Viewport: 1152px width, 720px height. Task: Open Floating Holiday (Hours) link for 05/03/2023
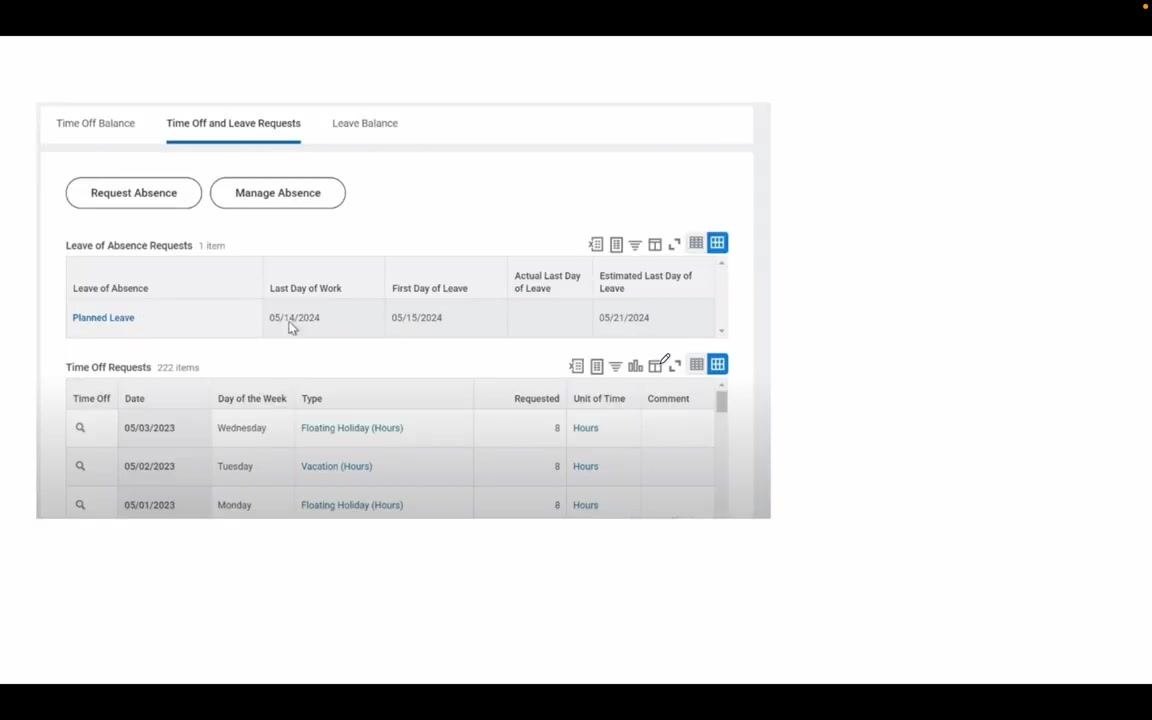click(x=352, y=428)
